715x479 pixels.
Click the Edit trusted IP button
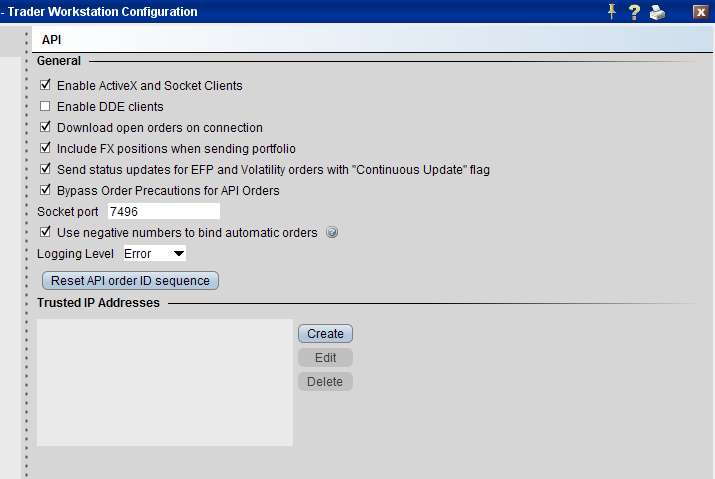(325, 358)
